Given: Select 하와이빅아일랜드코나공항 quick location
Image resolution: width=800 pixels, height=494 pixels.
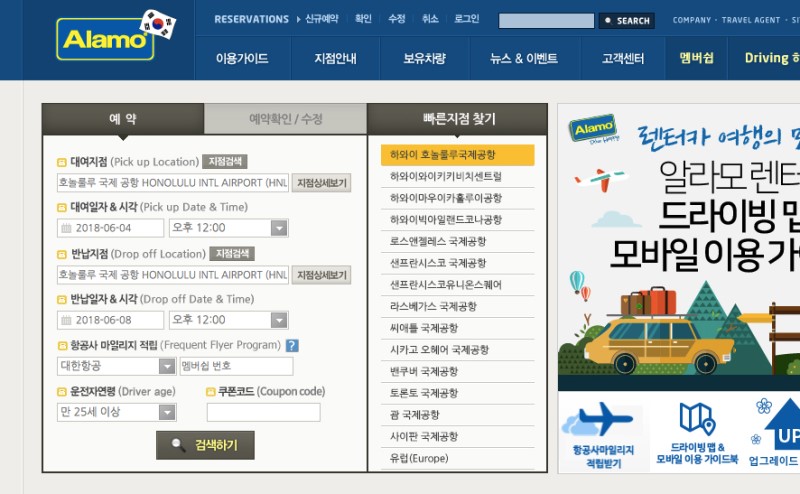Looking at the screenshot, I should pos(458,220).
